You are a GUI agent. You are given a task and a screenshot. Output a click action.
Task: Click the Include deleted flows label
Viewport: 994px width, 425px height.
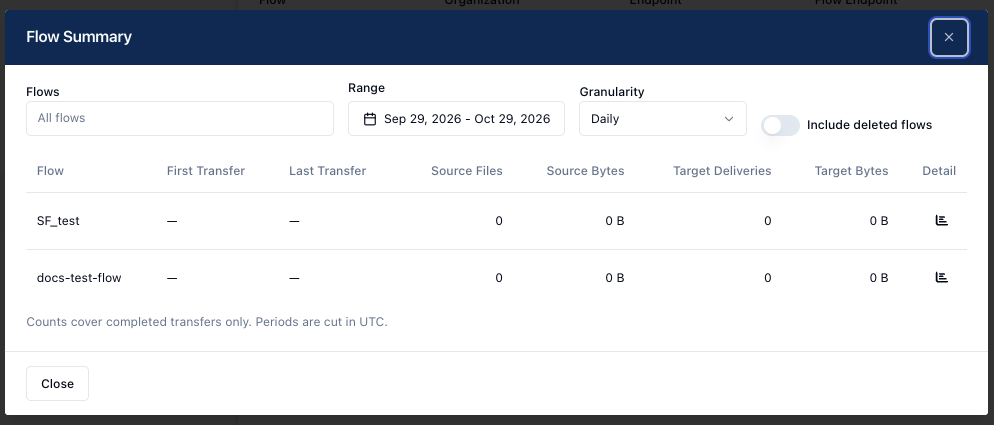(x=869, y=125)
